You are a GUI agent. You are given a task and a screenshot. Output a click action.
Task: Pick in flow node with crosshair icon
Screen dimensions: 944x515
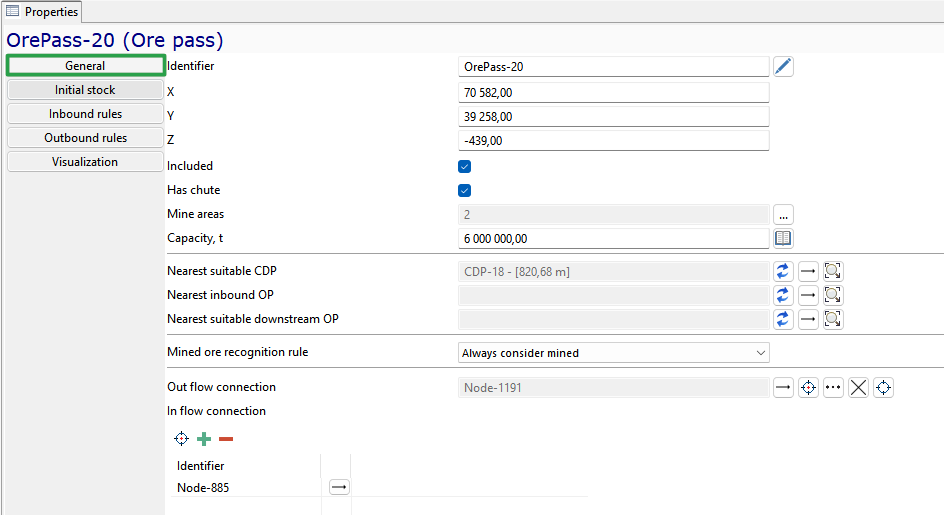tap(181, 439)
